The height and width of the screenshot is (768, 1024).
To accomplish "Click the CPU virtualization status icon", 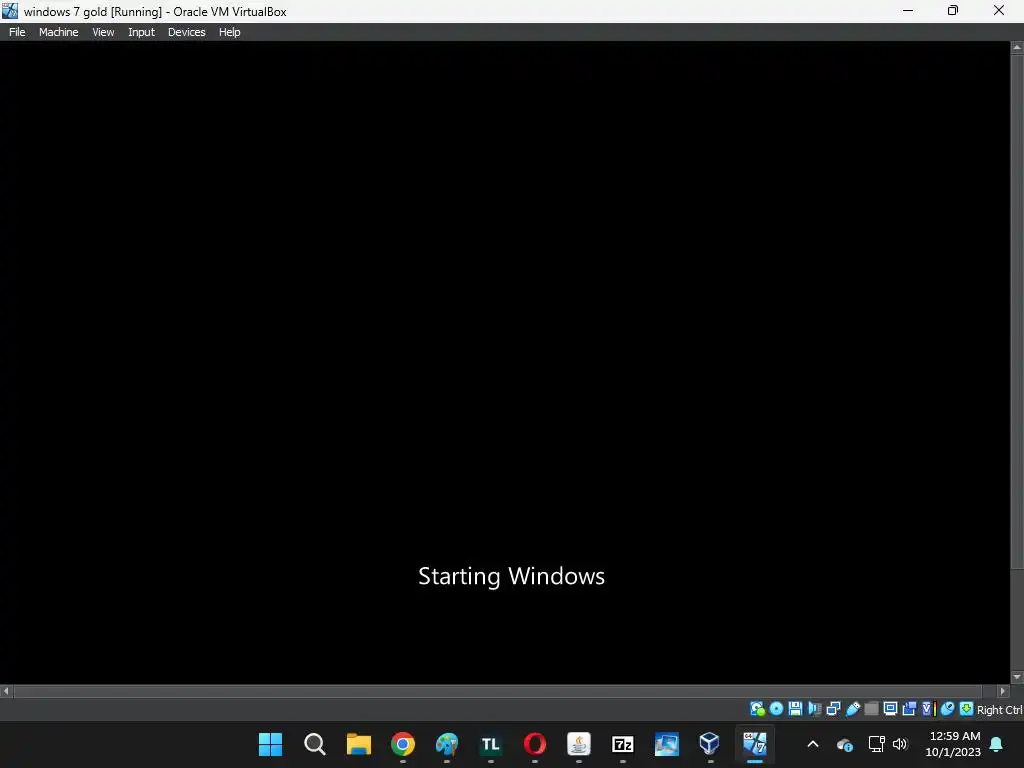I will (x=928, y=709).
